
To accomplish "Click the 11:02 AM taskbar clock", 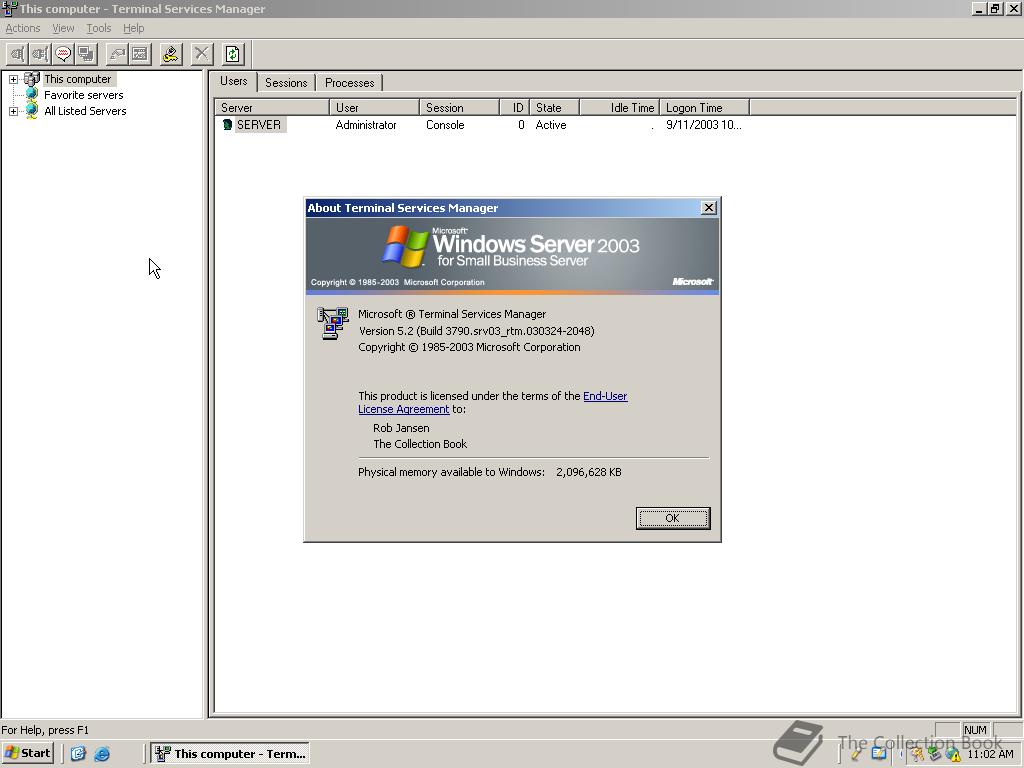I will tap(990, 754).
